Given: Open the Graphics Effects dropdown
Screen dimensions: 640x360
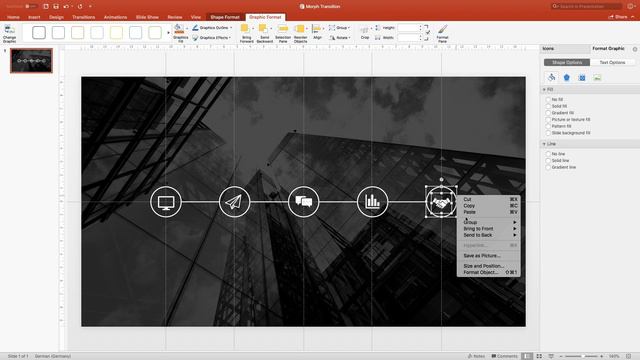Looking at the screenshot, I should pyautogui.click(x=211, y=38).
